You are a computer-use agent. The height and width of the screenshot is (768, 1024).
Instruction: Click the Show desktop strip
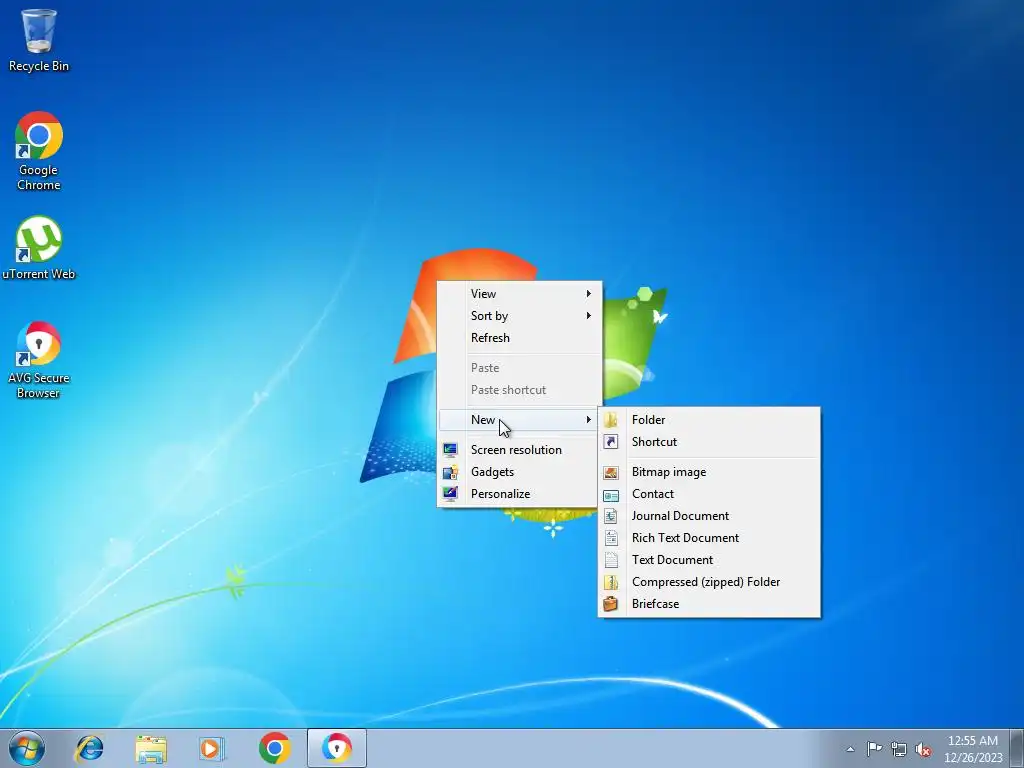[1017, 748]
